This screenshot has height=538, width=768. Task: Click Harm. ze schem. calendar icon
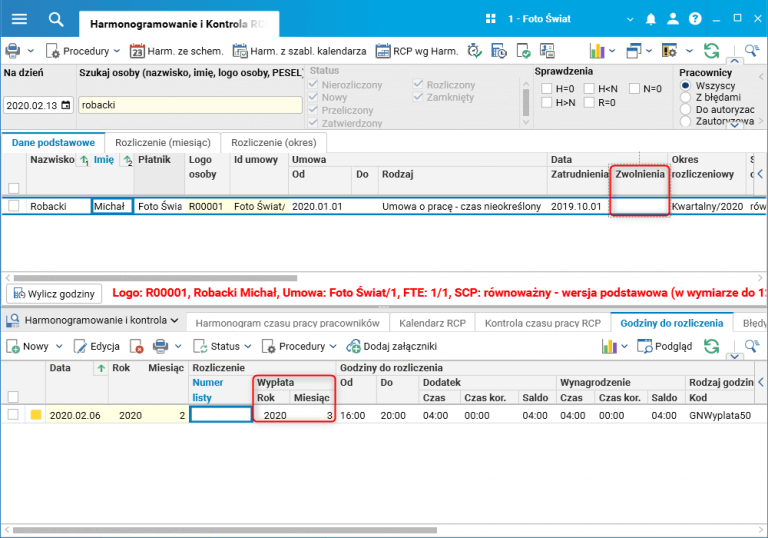click(137, 51)
